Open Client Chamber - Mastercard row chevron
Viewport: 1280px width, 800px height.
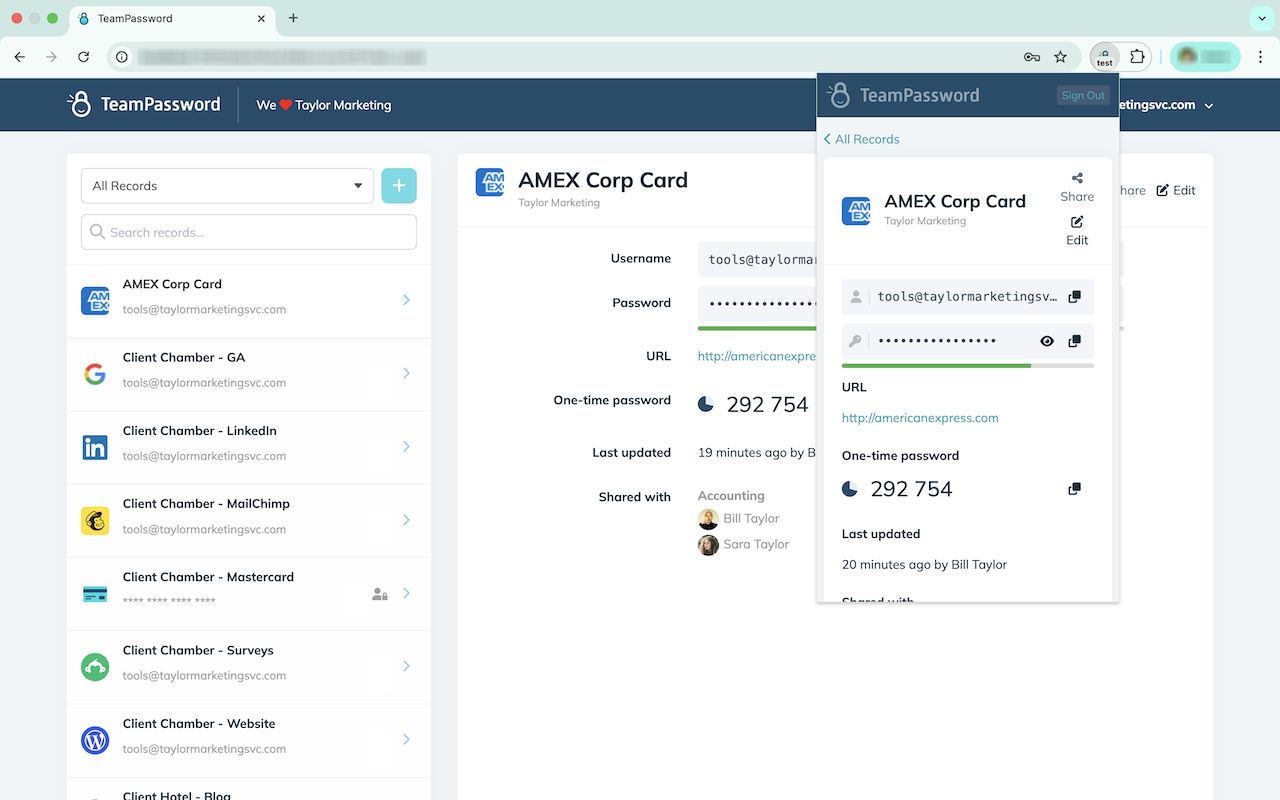406,593
